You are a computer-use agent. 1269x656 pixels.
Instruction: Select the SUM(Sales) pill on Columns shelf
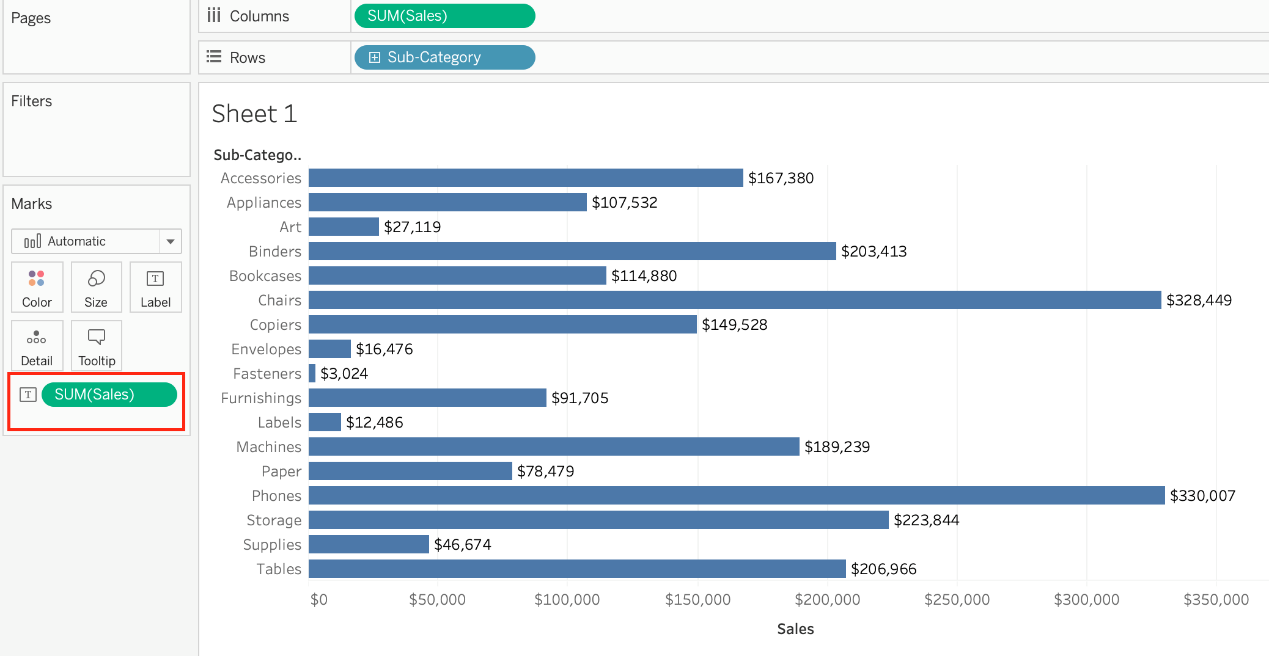(444, 16)
